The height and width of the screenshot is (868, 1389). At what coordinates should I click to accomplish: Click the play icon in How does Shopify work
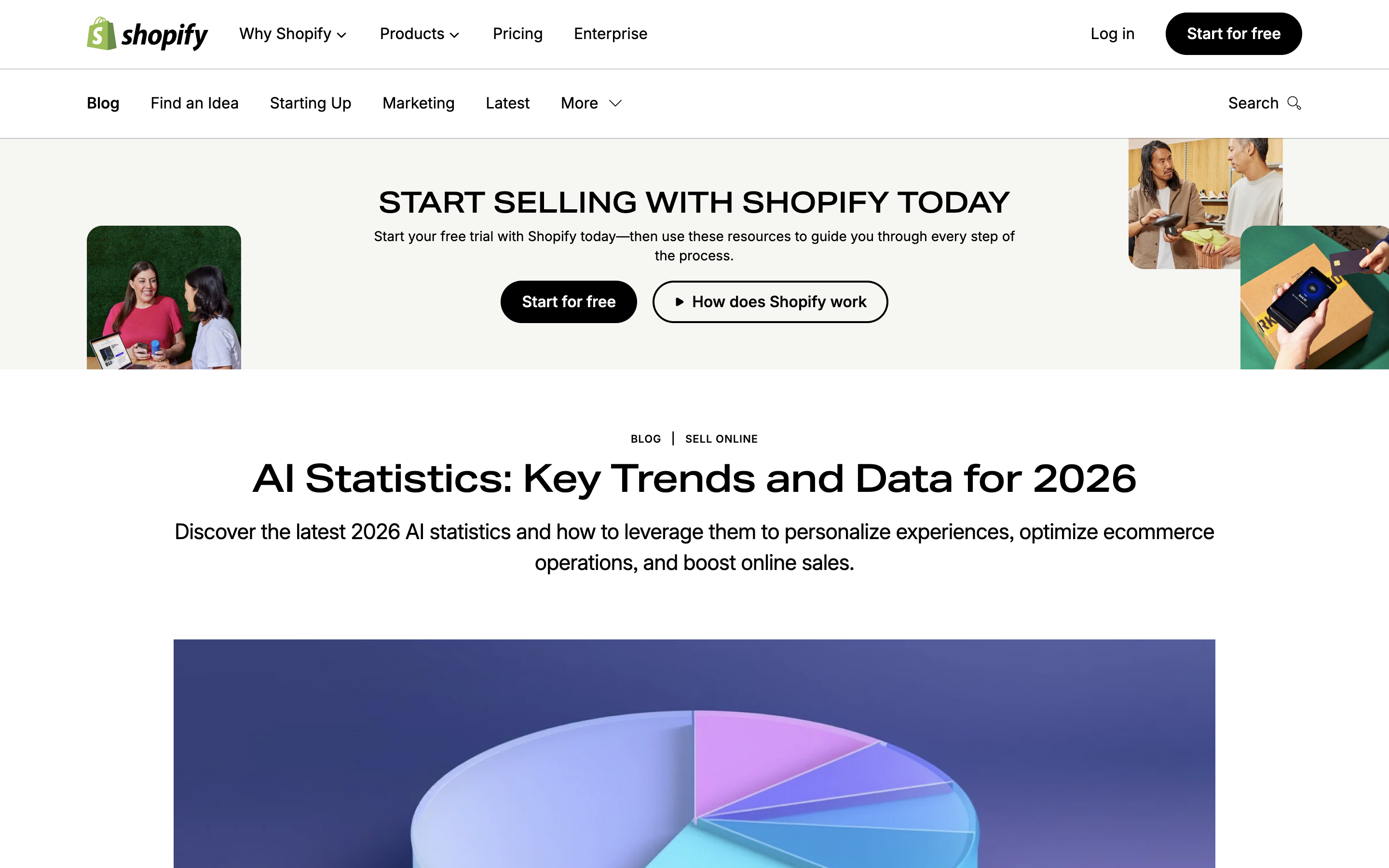coord(680,301)
